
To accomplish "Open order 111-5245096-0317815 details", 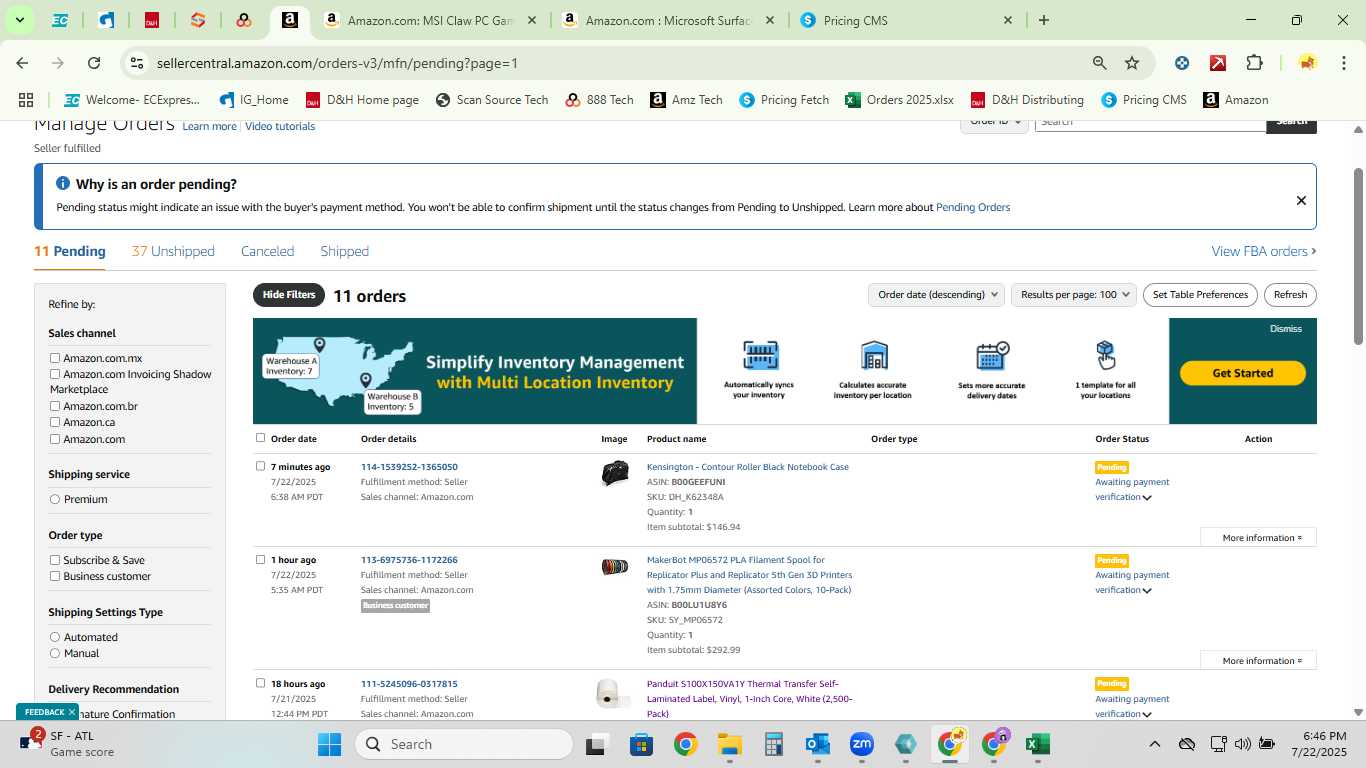I will (409, 684).
